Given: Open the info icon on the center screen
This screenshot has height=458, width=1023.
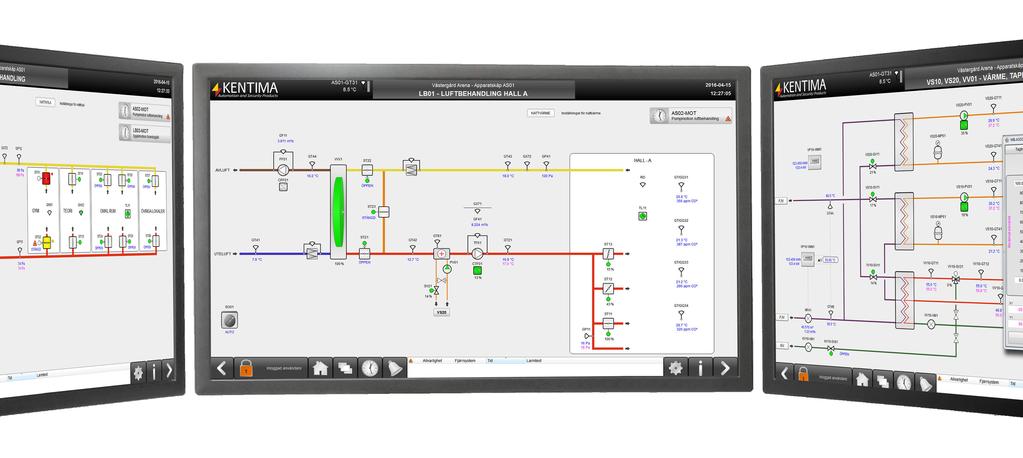Looking at the screenshot, I should (701, 368).
